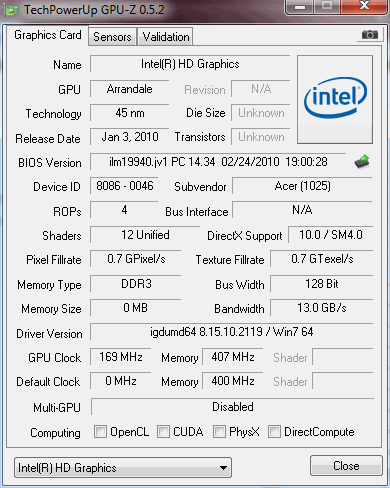
Task: Click the Default Clock value 0 MHz
Action: (x=121, y=381)
